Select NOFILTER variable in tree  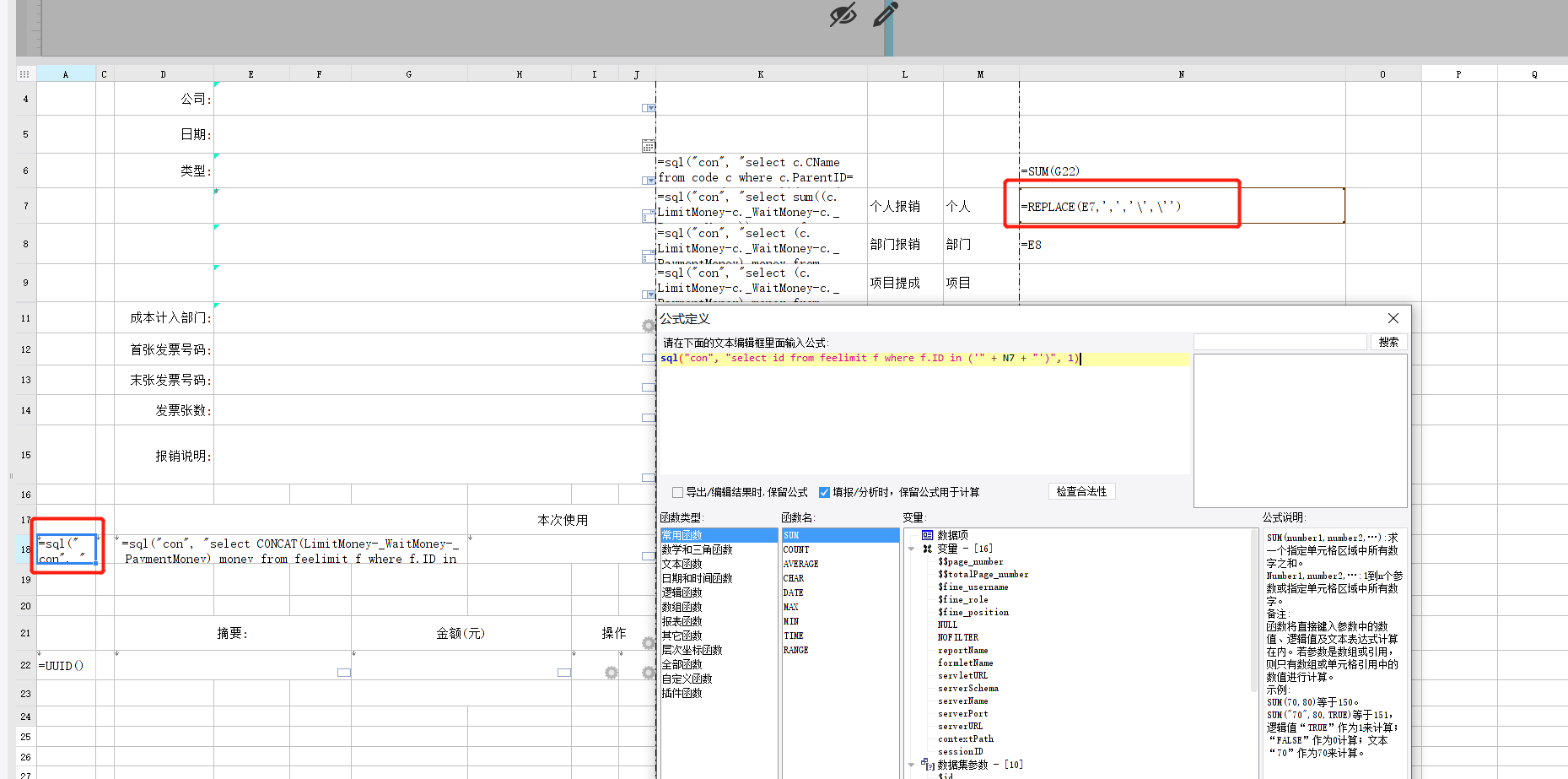pyautogui.click(x=958, y=637)
